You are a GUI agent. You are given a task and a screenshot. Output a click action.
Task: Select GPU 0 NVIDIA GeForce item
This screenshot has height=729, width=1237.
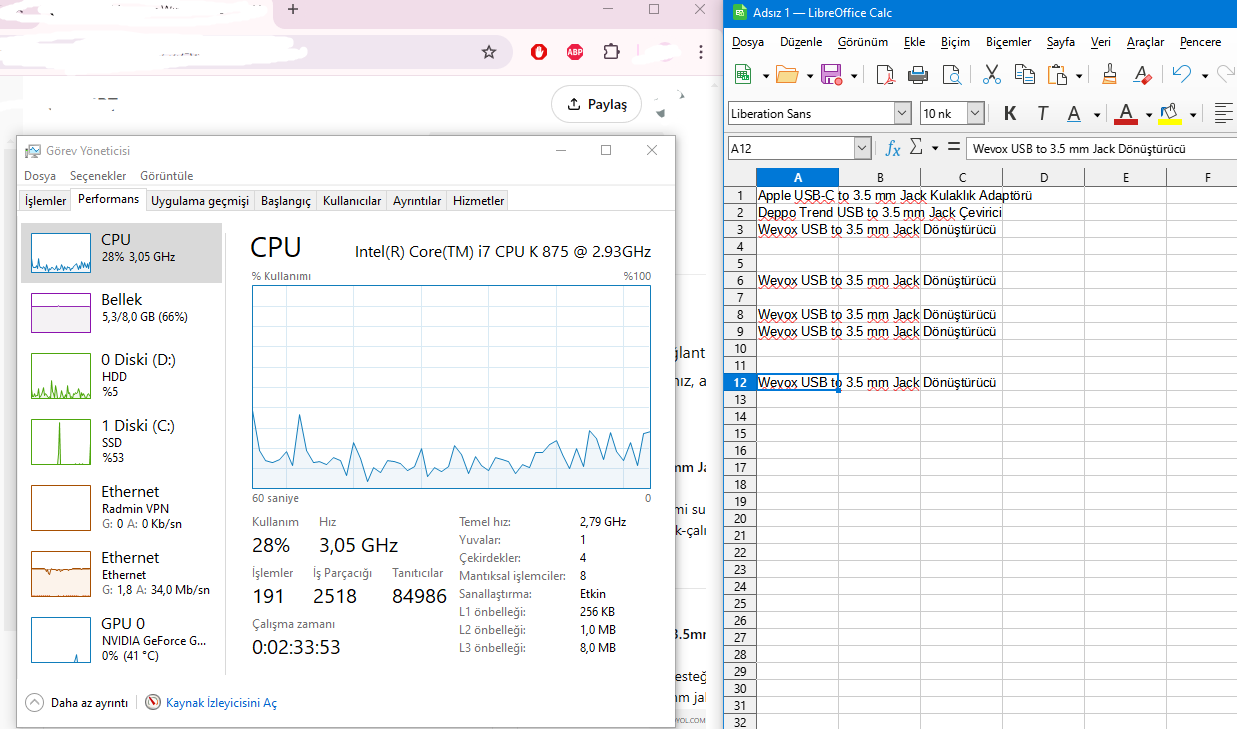pos(121,640)
